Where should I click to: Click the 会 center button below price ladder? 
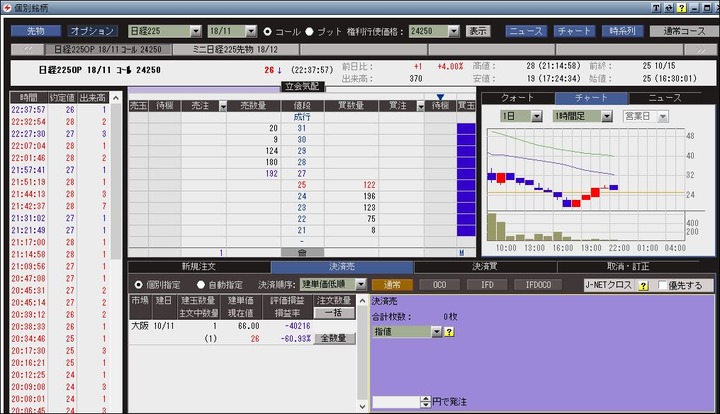point(302,252)
